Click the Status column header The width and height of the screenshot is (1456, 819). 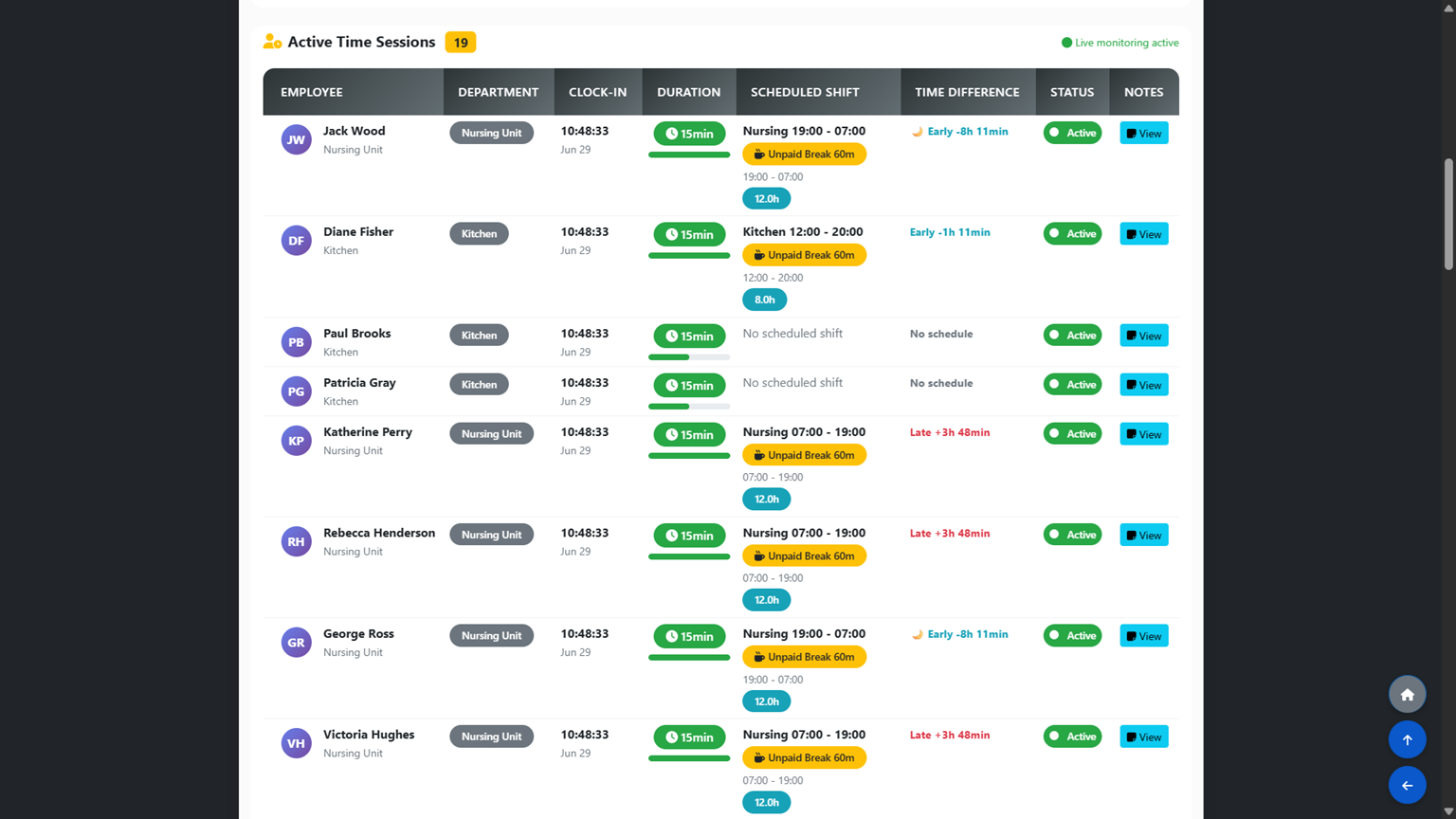point(1072,92)
